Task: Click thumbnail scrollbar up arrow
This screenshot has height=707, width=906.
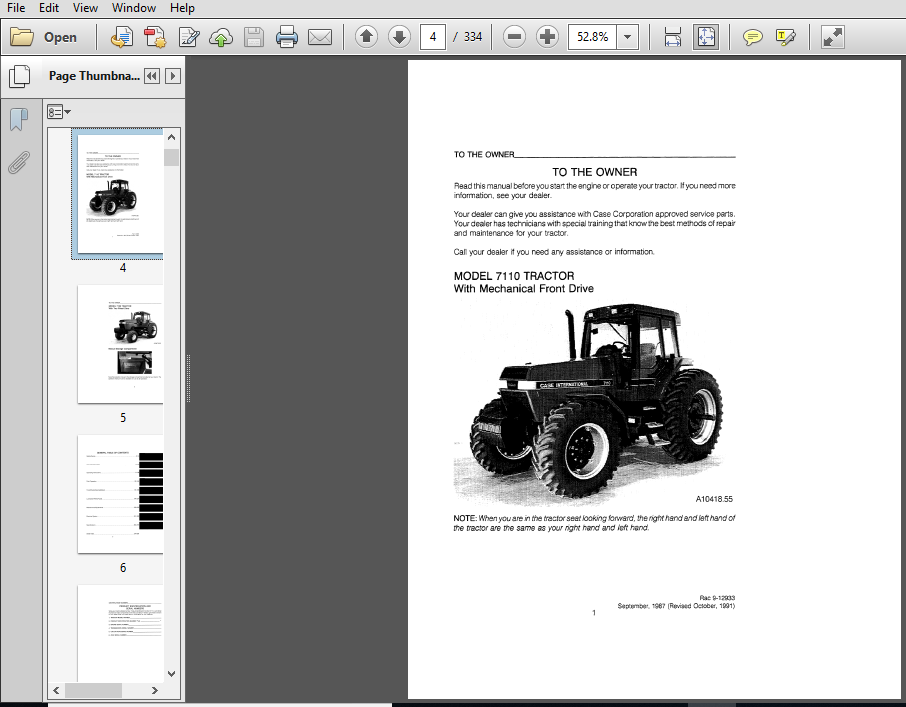Action: 172,137
